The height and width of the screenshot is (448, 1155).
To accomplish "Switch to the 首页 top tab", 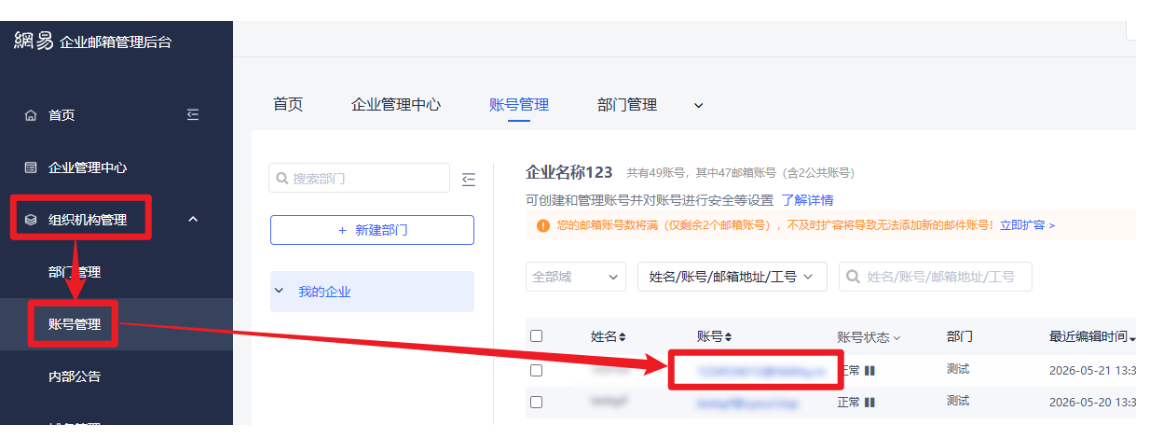I will [288, 105].
